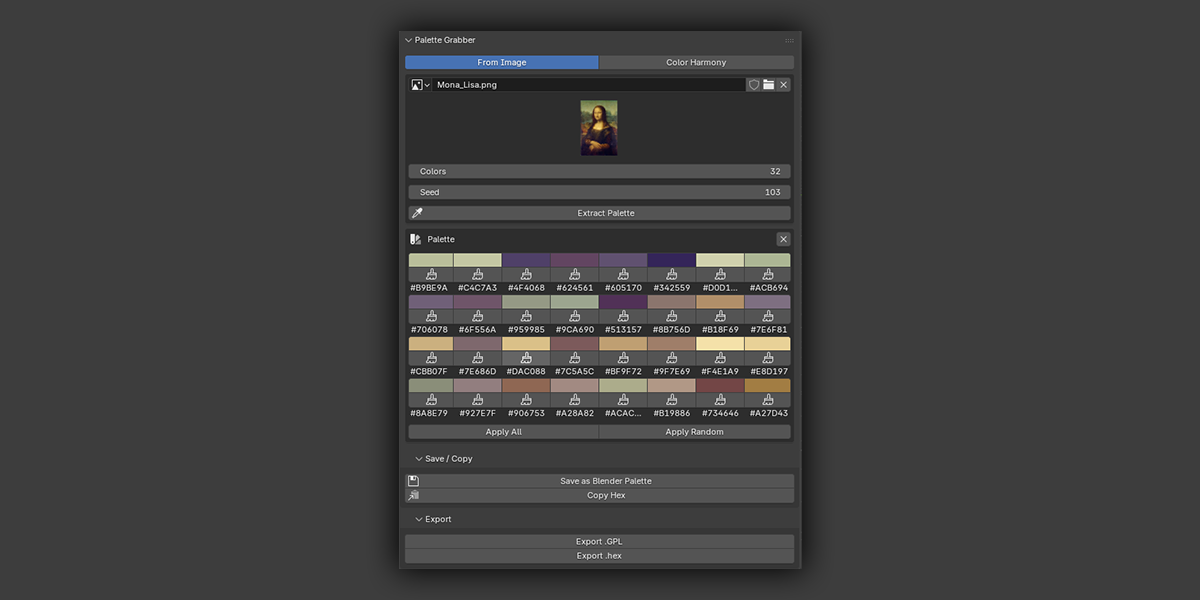The height and width of the screenshot is (600, 1200).
Task: Collapse the Save / Copy section
Action: coord(419,459)
